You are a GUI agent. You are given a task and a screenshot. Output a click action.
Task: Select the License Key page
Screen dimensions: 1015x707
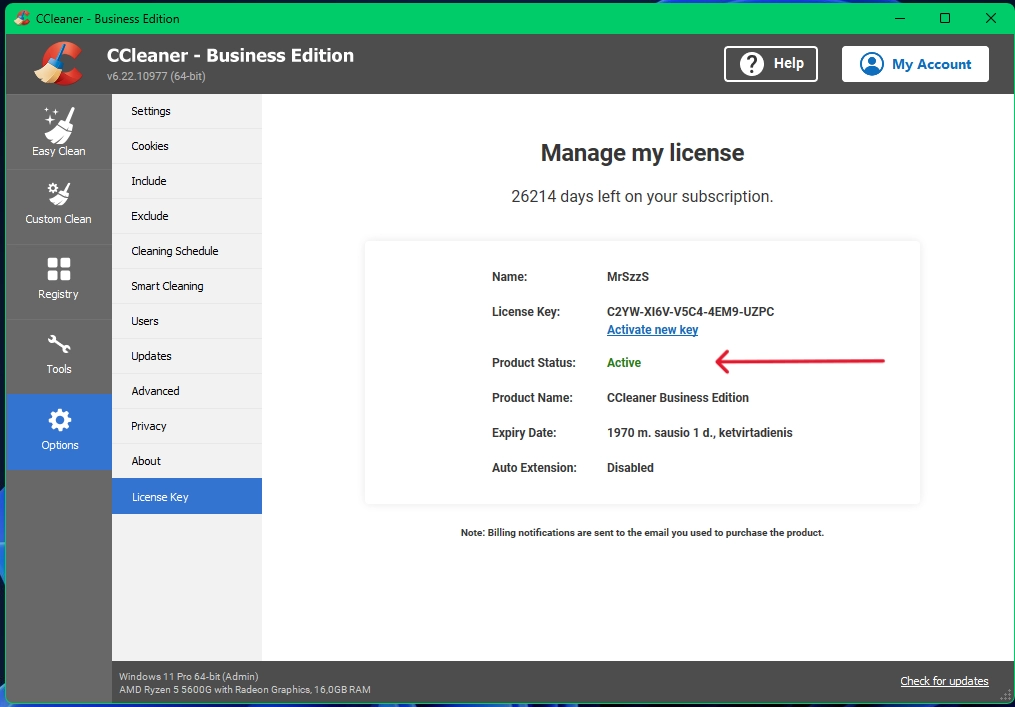(x=187, y=497)
